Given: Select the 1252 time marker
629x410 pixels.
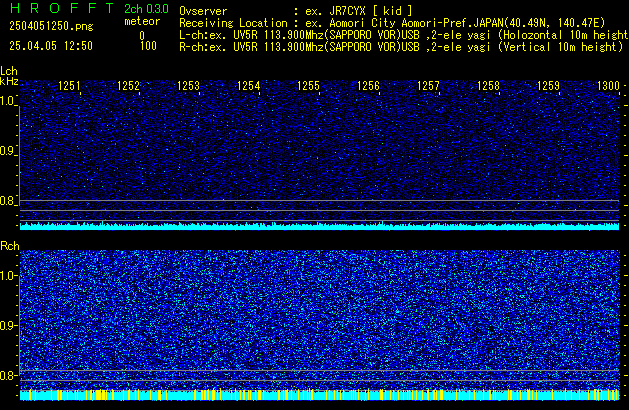Looking at the screenshot, I should [128, 86].
